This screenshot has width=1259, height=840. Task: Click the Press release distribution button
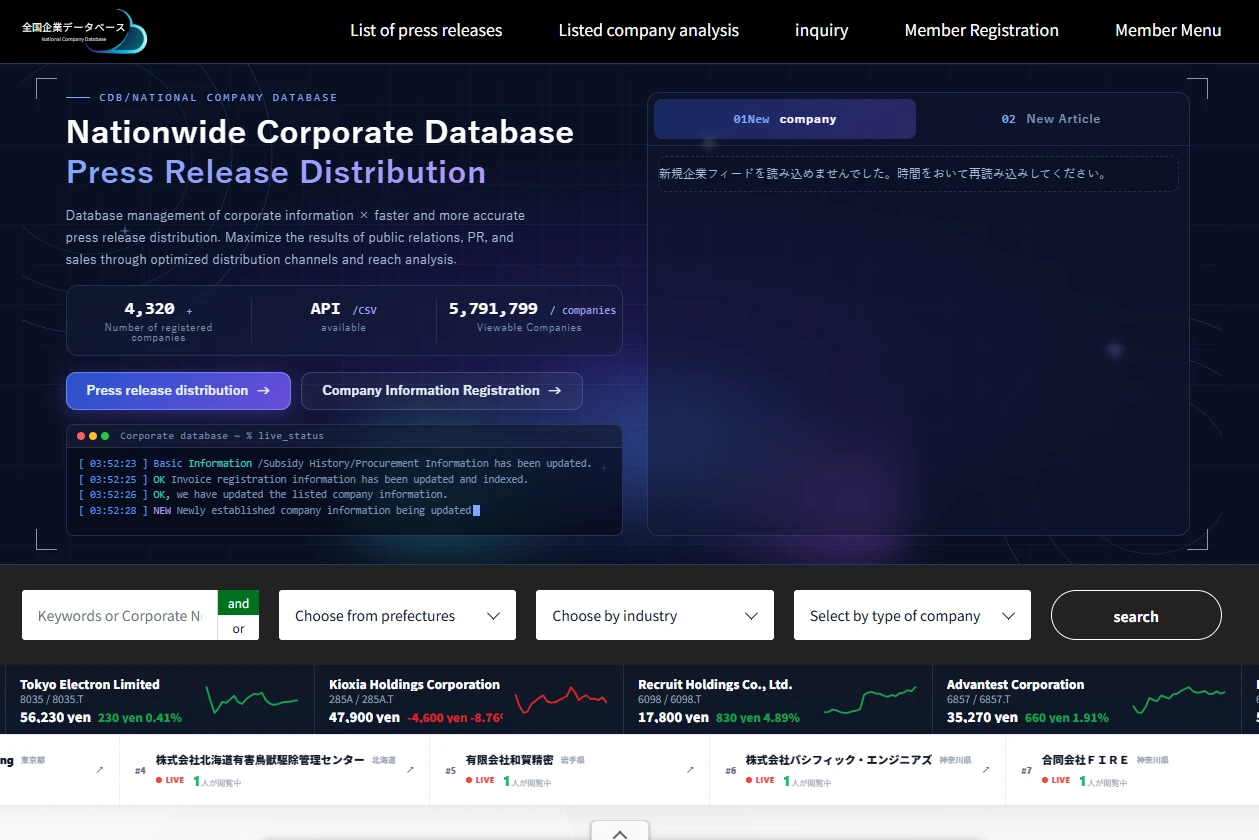[178, 391]
